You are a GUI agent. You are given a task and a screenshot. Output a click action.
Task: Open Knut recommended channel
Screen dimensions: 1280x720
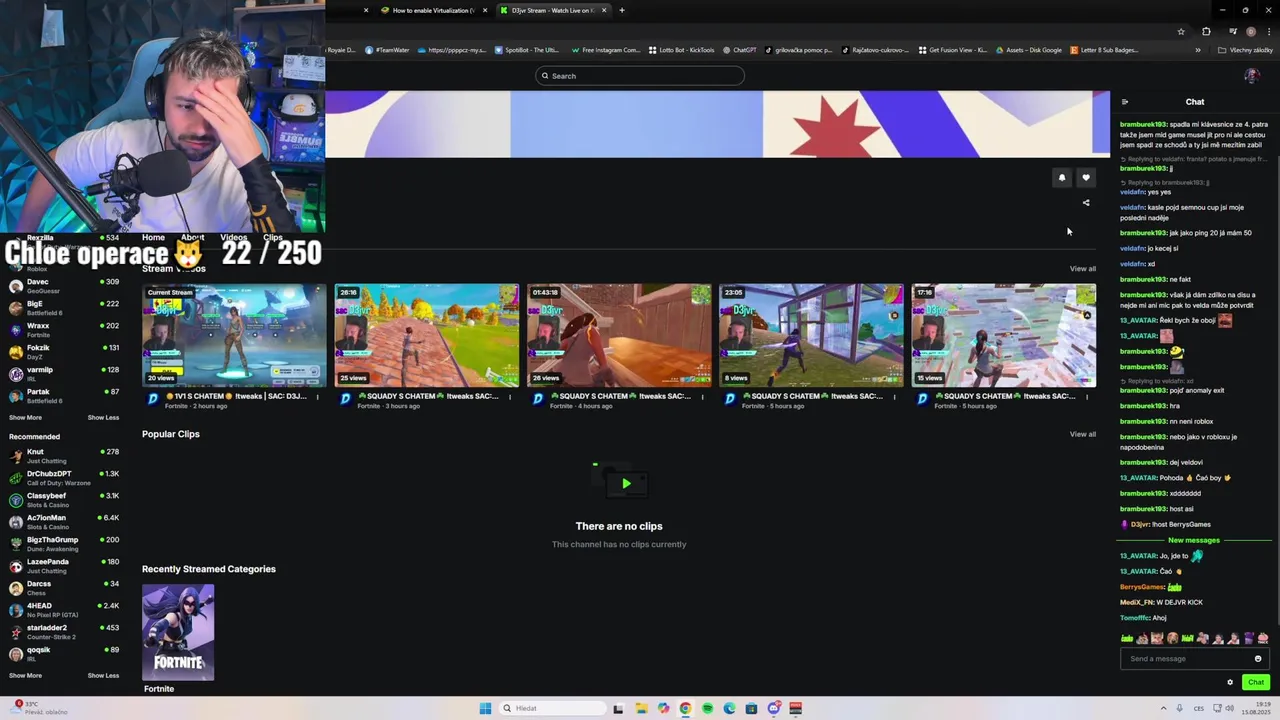(64, 456)
